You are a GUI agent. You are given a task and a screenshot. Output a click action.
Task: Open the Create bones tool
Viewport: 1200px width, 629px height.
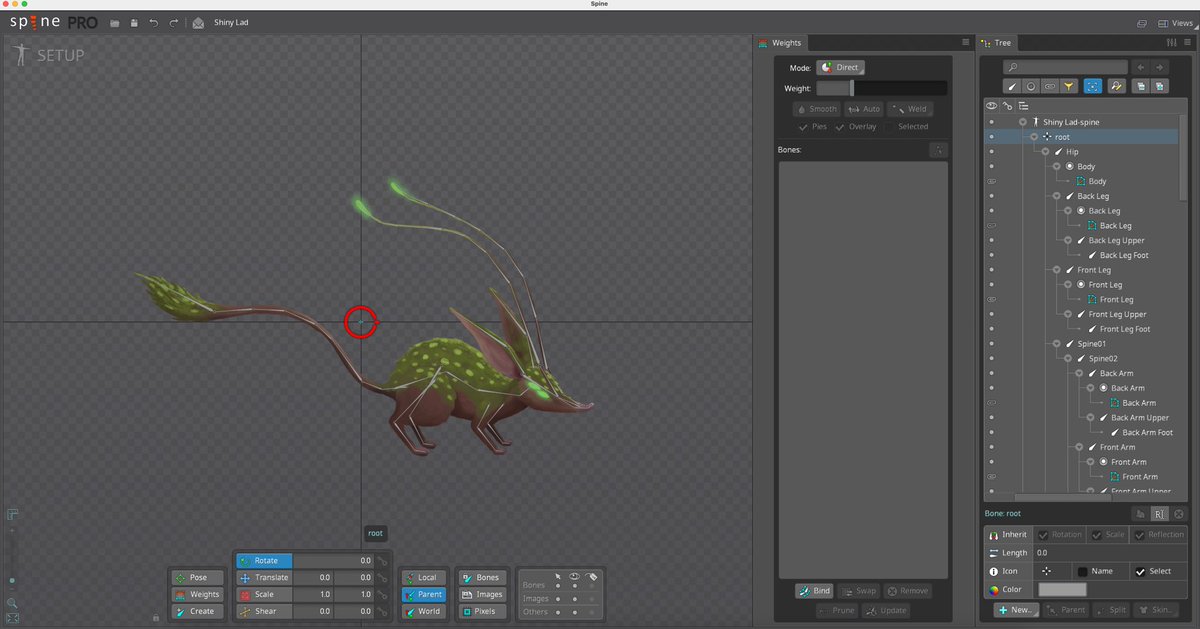[x=196, y=611]
